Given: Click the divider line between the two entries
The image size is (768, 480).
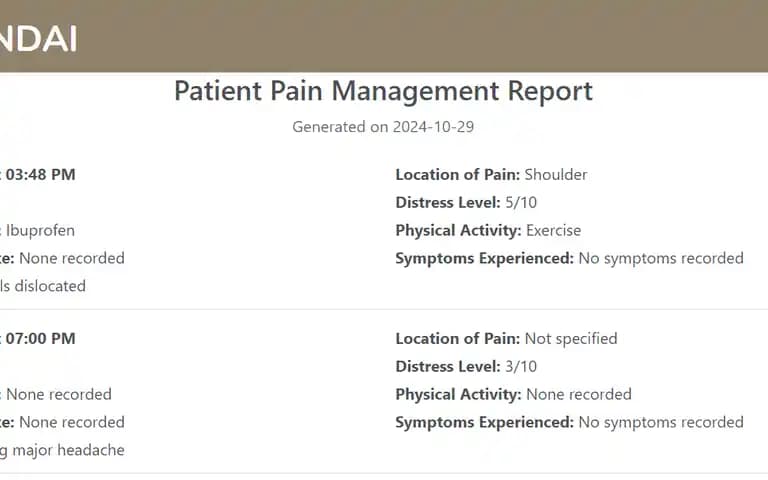Looking at the screenshot, I should (x=384, y=310).
